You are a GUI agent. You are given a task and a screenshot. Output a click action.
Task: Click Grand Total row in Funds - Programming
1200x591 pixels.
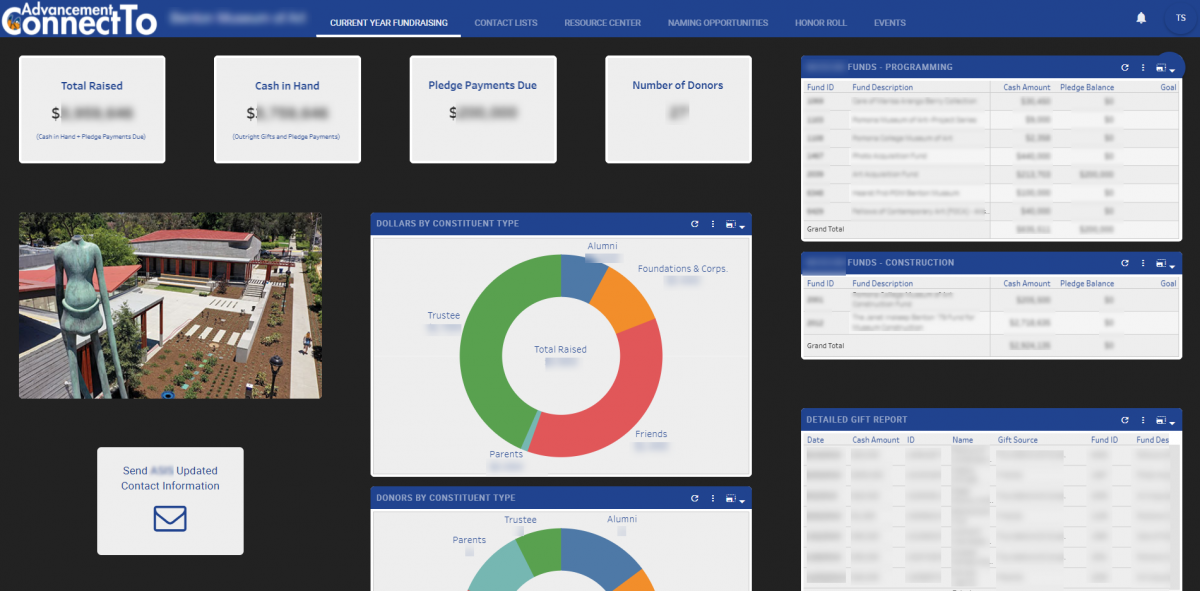click(992, 229)
